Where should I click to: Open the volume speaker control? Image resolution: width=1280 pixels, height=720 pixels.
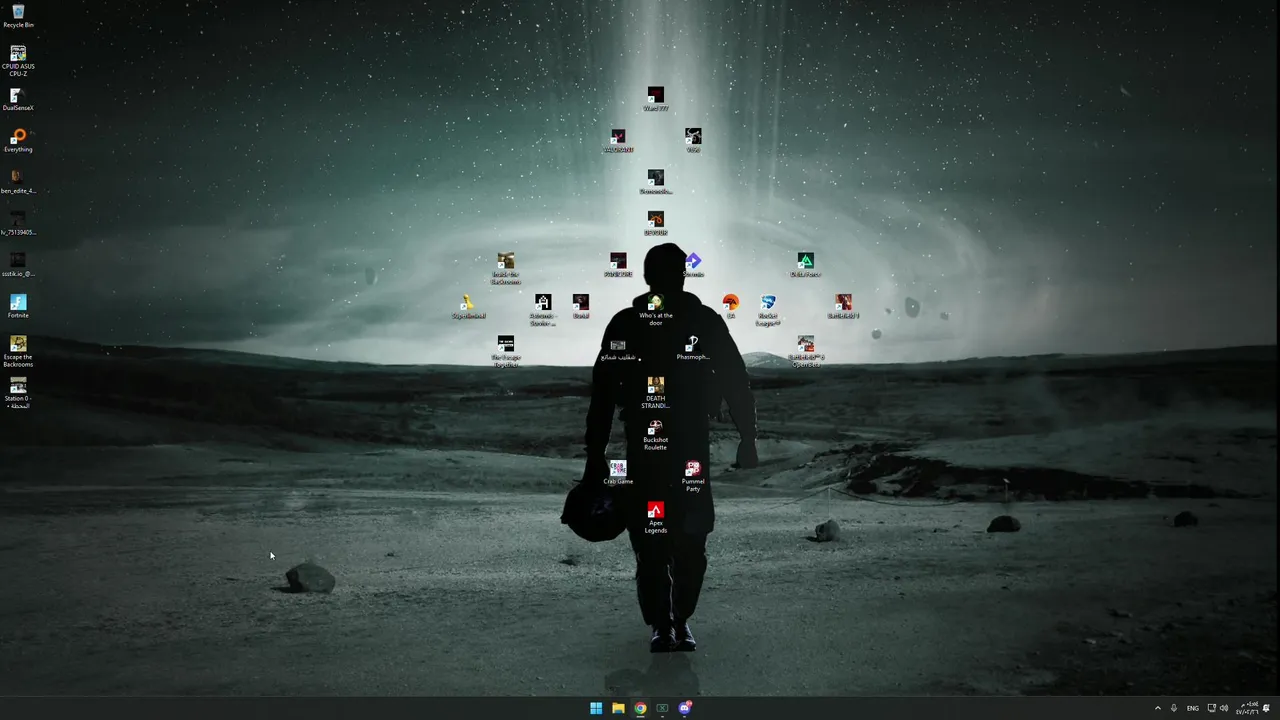pos(1224,708)
